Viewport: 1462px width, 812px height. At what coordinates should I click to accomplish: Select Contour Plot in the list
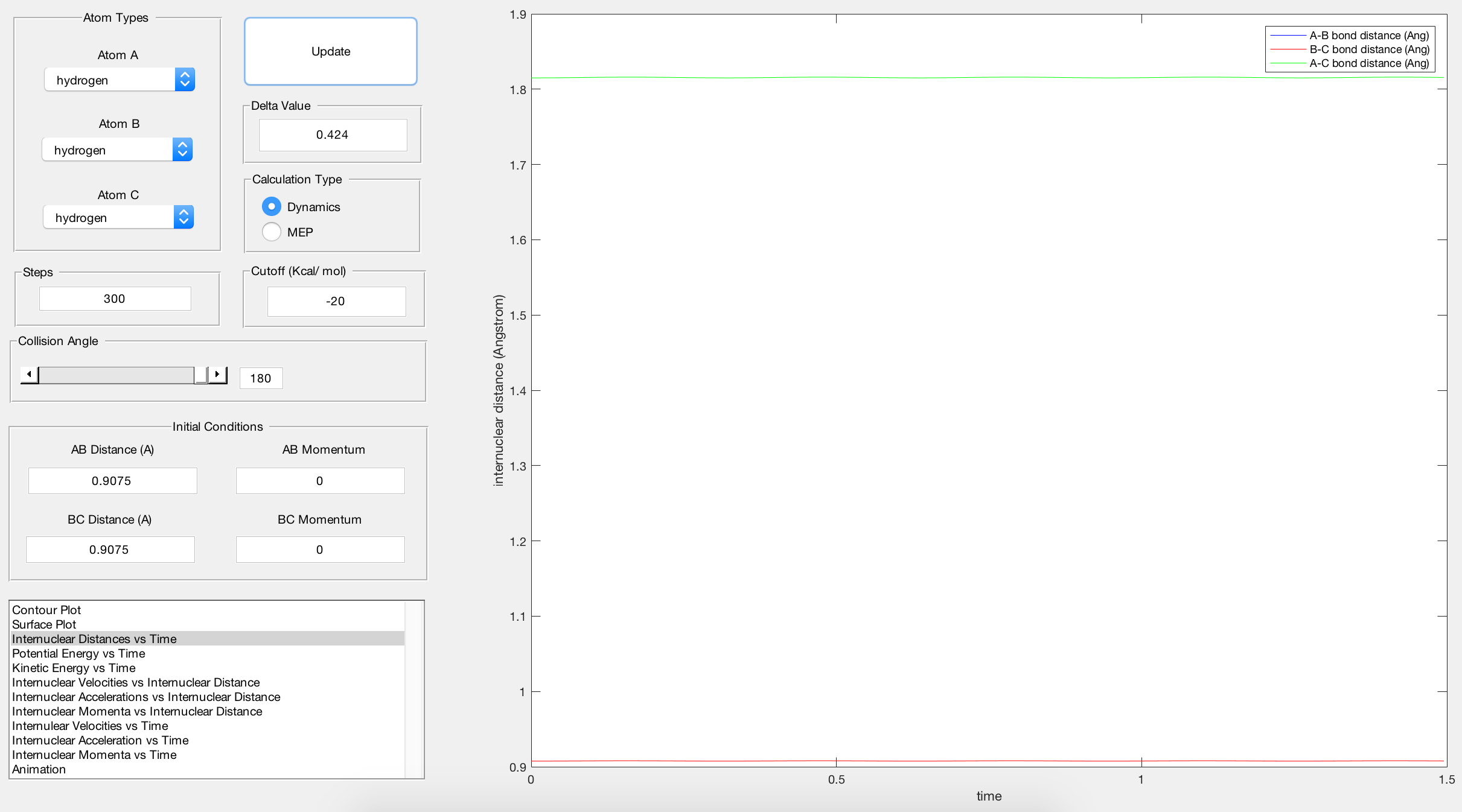pos(46,610)
